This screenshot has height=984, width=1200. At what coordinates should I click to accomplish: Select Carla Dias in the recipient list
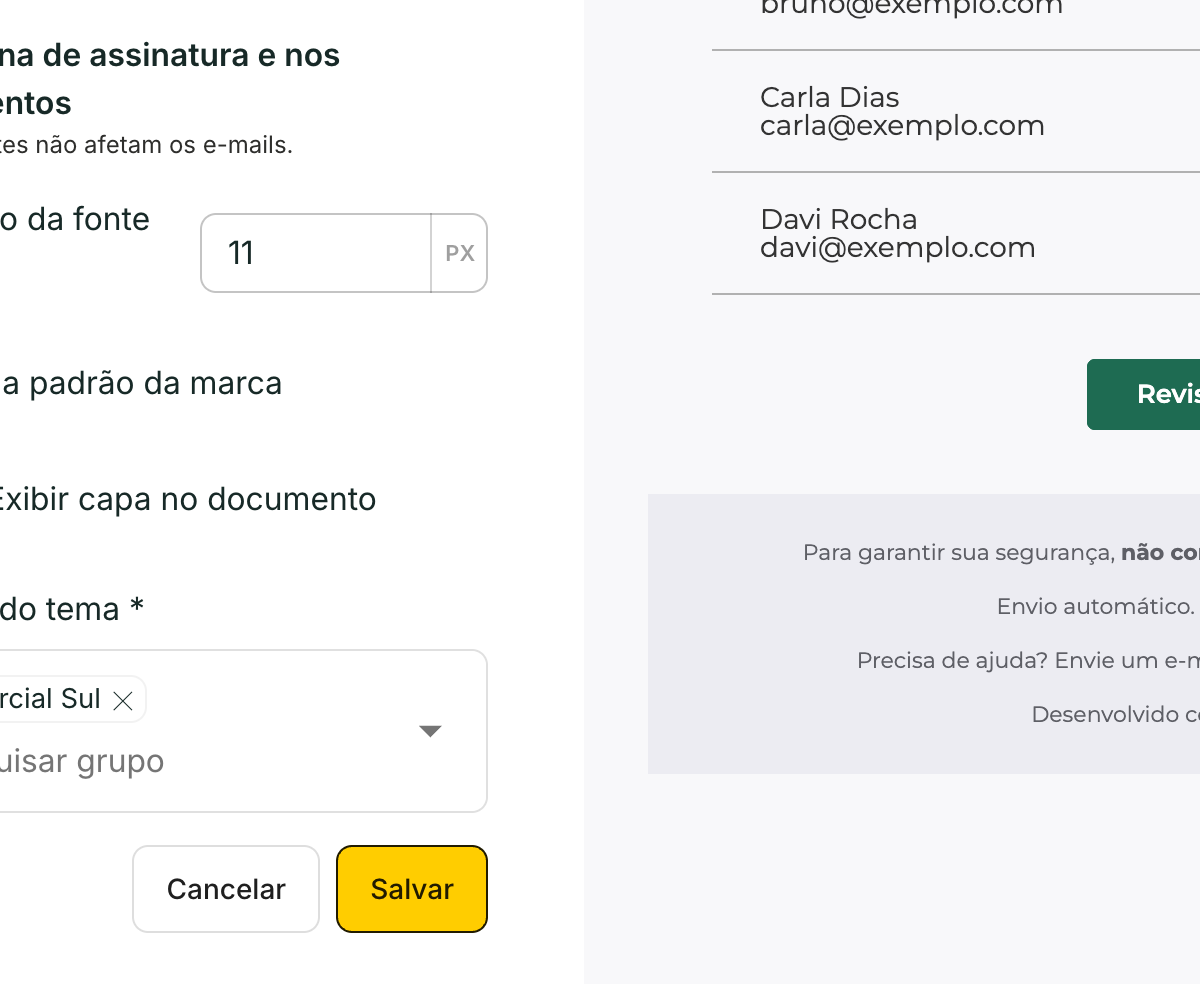(830, 97)
